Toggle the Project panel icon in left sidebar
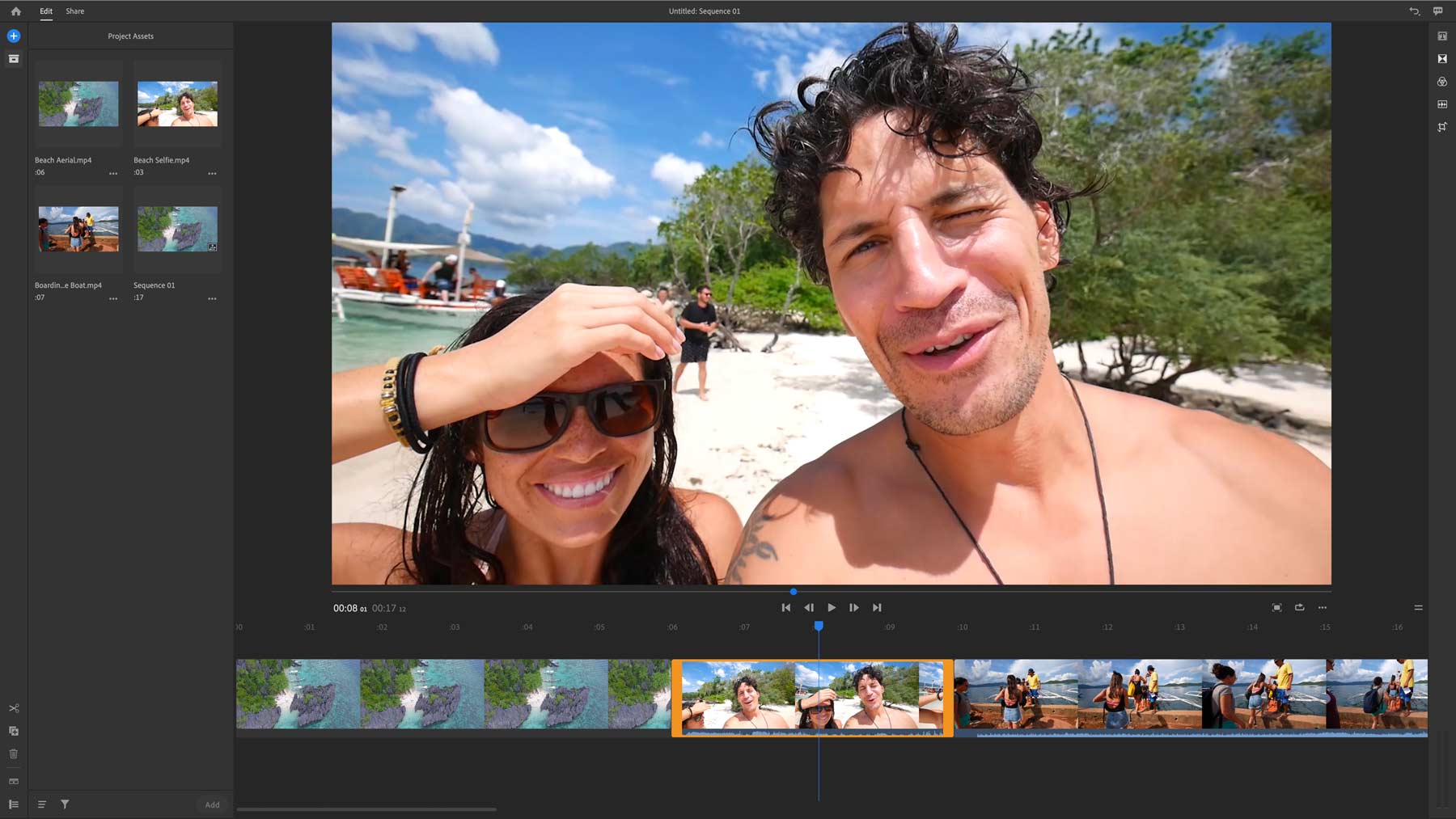Screen dimensions: 1456x819 (x=14, y=59)
